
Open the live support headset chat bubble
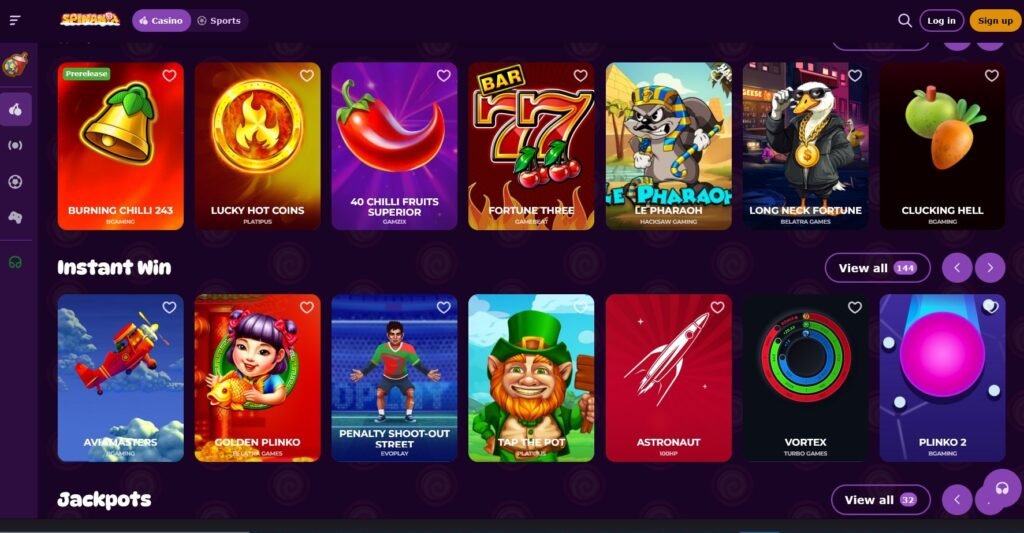pos(1002,489)
